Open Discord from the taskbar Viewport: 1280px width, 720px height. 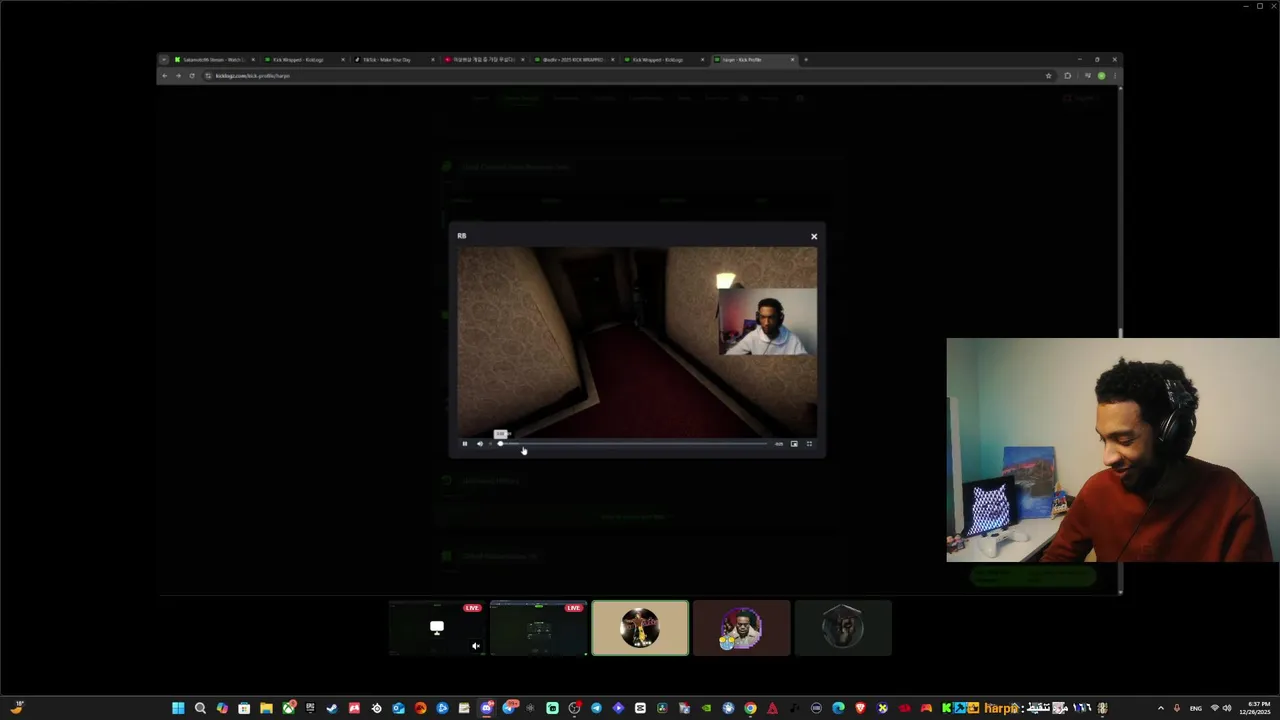486,708
